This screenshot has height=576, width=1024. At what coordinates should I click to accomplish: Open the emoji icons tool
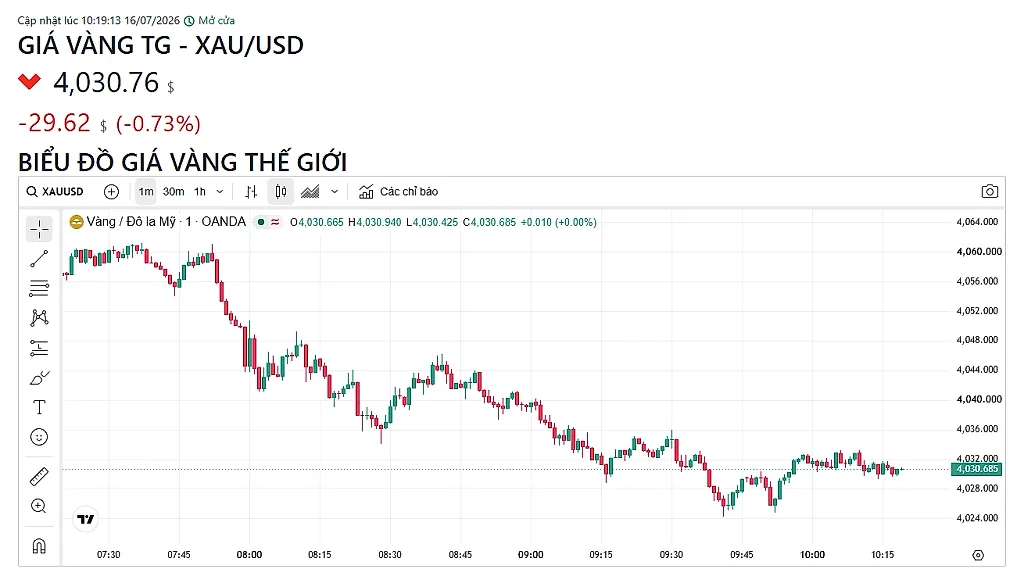pyautogui.click(x=39, y=437)
